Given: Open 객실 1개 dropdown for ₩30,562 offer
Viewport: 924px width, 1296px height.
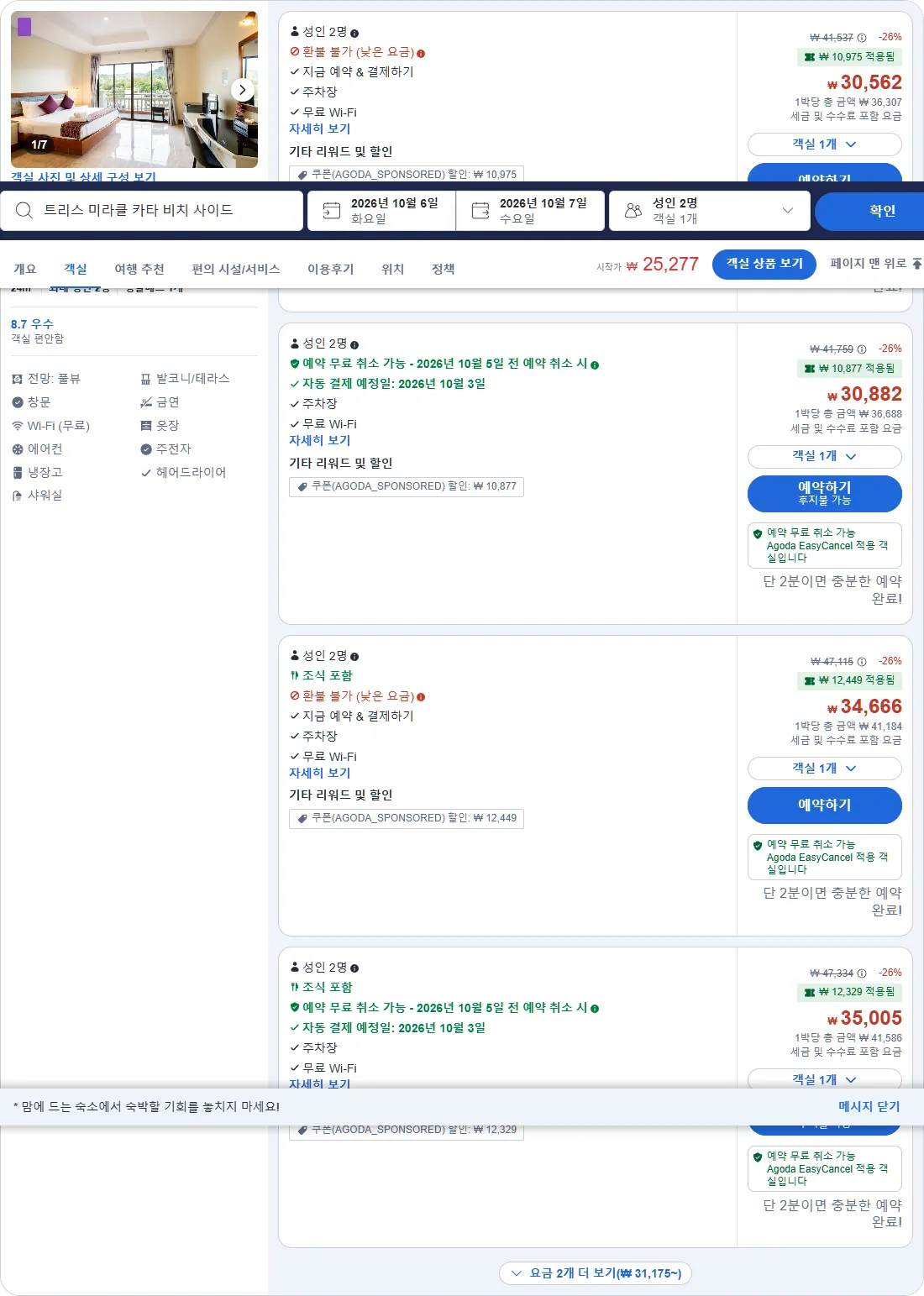Looking at the screenshot, I should (825, 144).
